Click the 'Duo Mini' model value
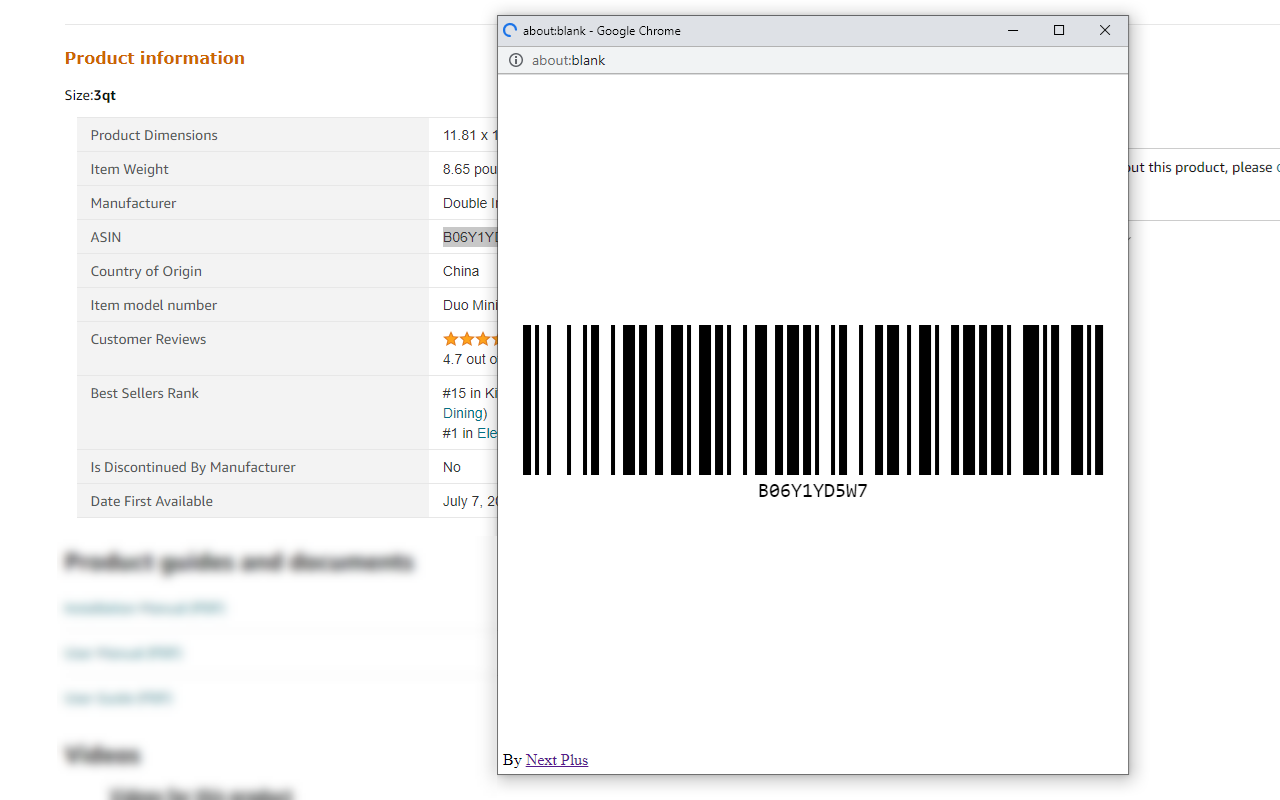 point(470,305)
